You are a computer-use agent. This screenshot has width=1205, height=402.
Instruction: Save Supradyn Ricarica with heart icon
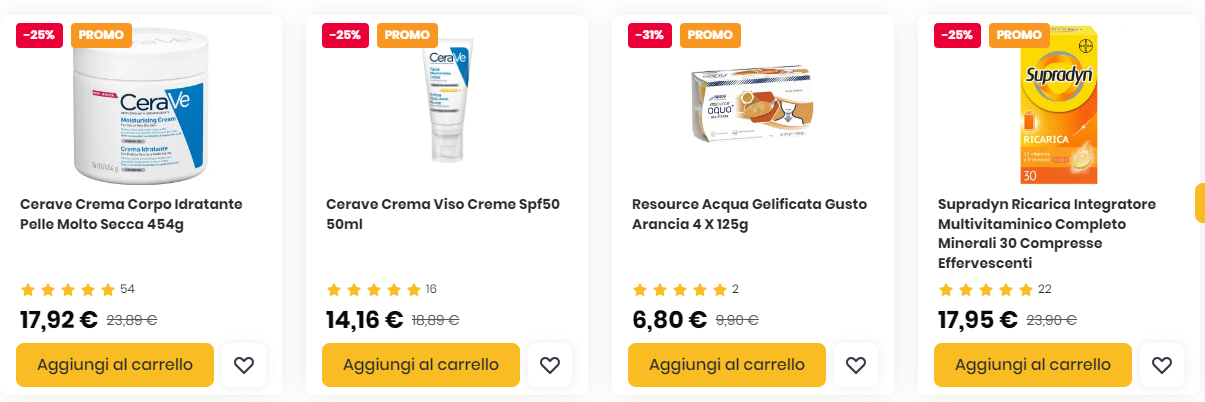tap(1161, 365)
